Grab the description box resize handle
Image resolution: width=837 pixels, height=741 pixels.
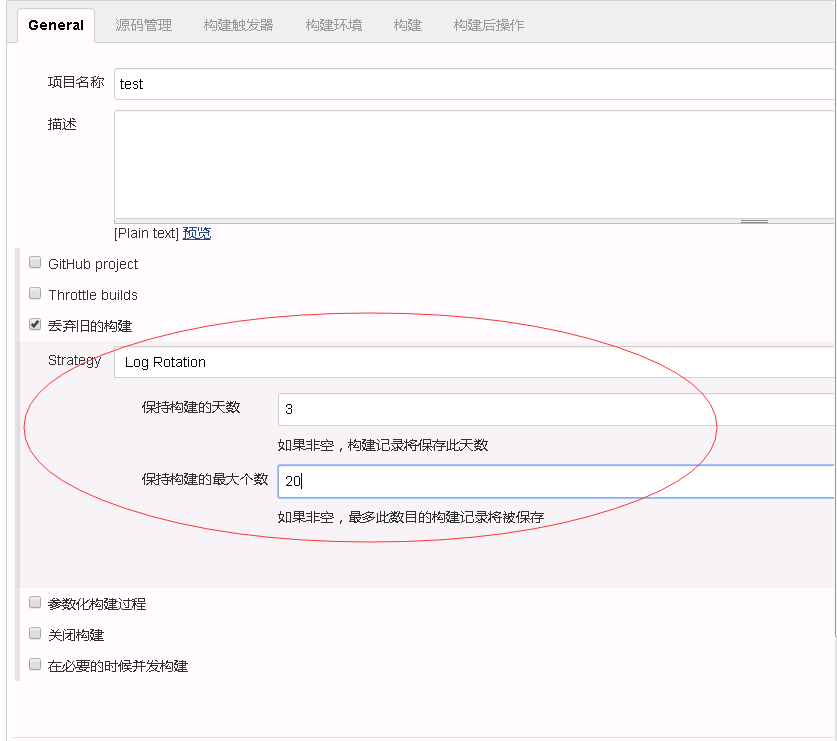(754, 221)
